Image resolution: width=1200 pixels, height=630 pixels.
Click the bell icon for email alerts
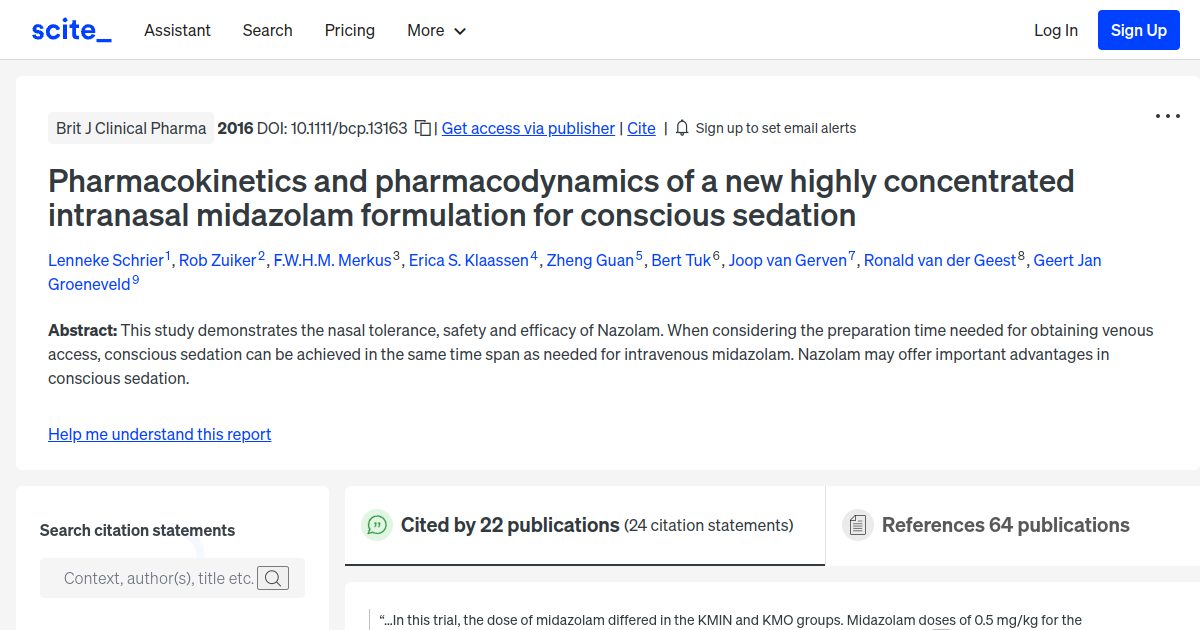[x=681, y=128]
